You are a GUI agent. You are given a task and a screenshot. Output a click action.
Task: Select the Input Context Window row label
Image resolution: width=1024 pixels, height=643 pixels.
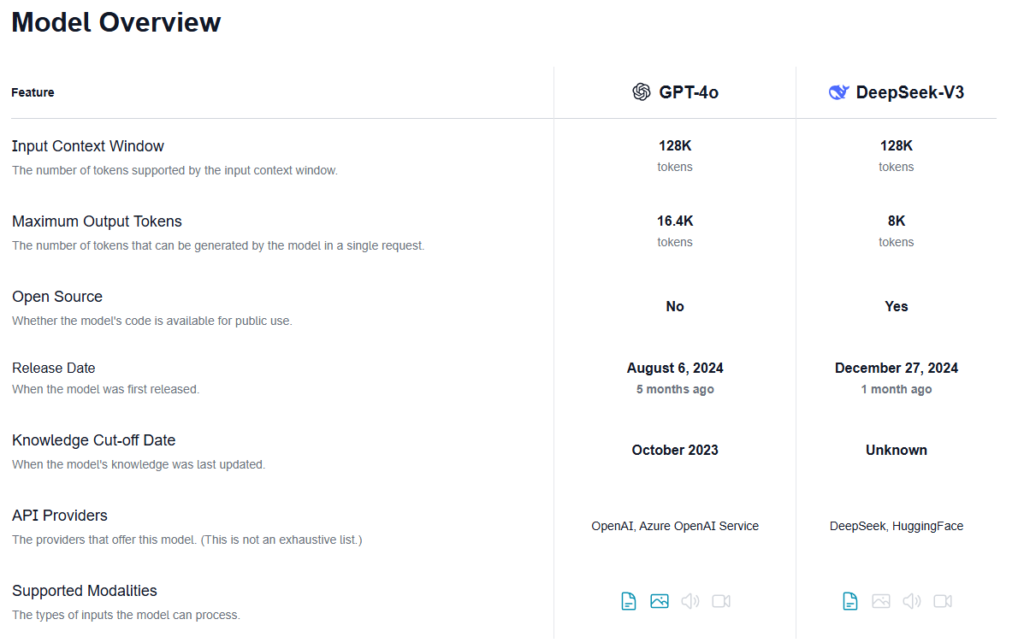[88, 146]
